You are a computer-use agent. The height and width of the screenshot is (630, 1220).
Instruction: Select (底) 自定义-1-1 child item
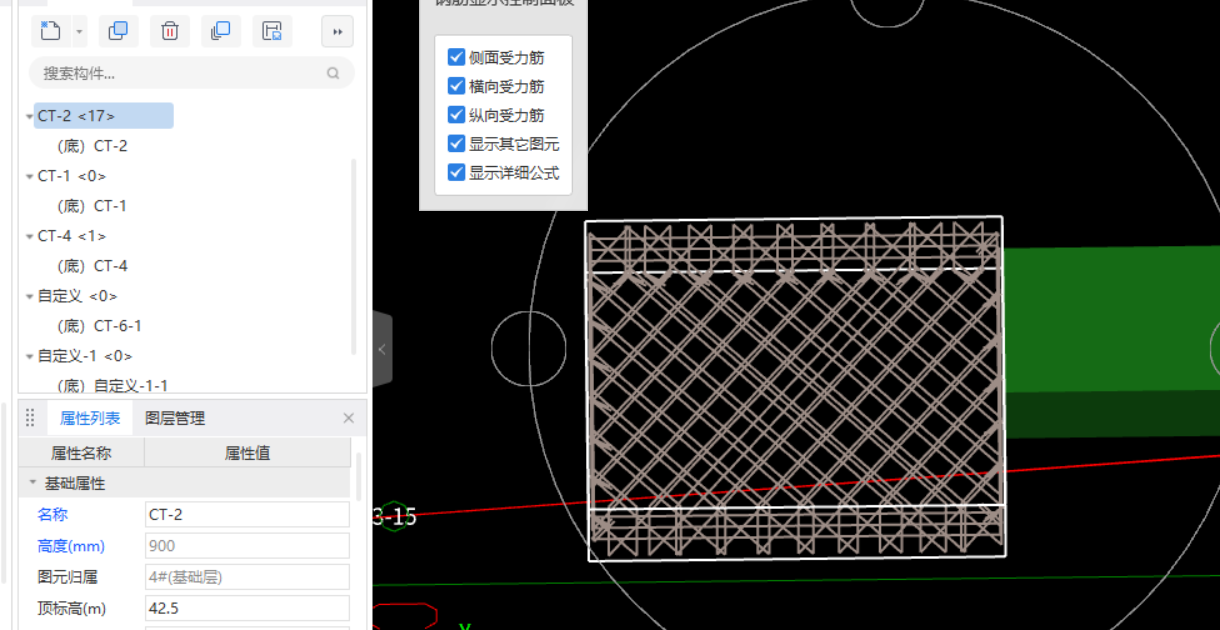[x=112, y=385]
